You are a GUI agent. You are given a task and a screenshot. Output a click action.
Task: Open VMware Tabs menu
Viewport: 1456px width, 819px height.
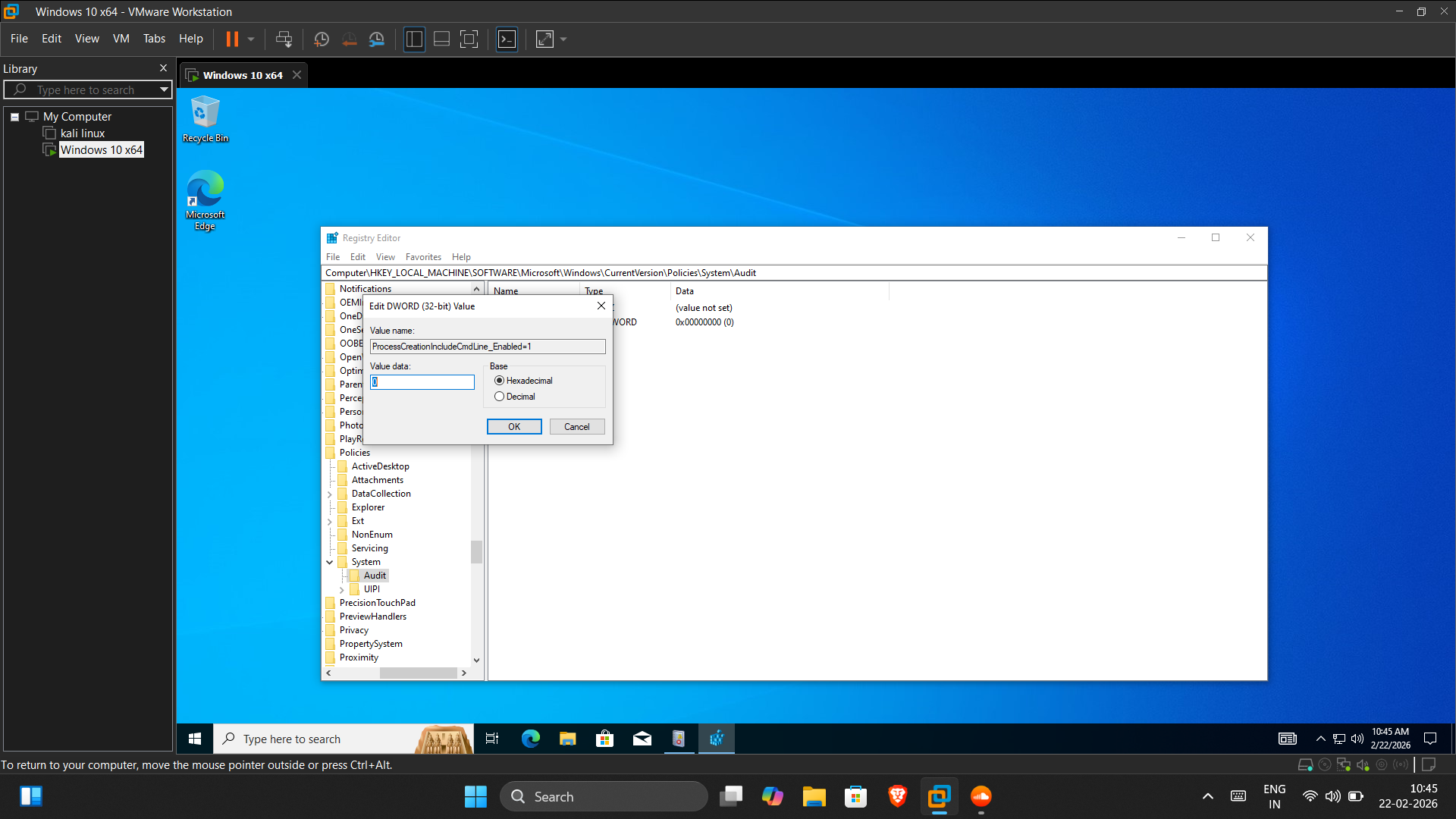tap(154, 39)
